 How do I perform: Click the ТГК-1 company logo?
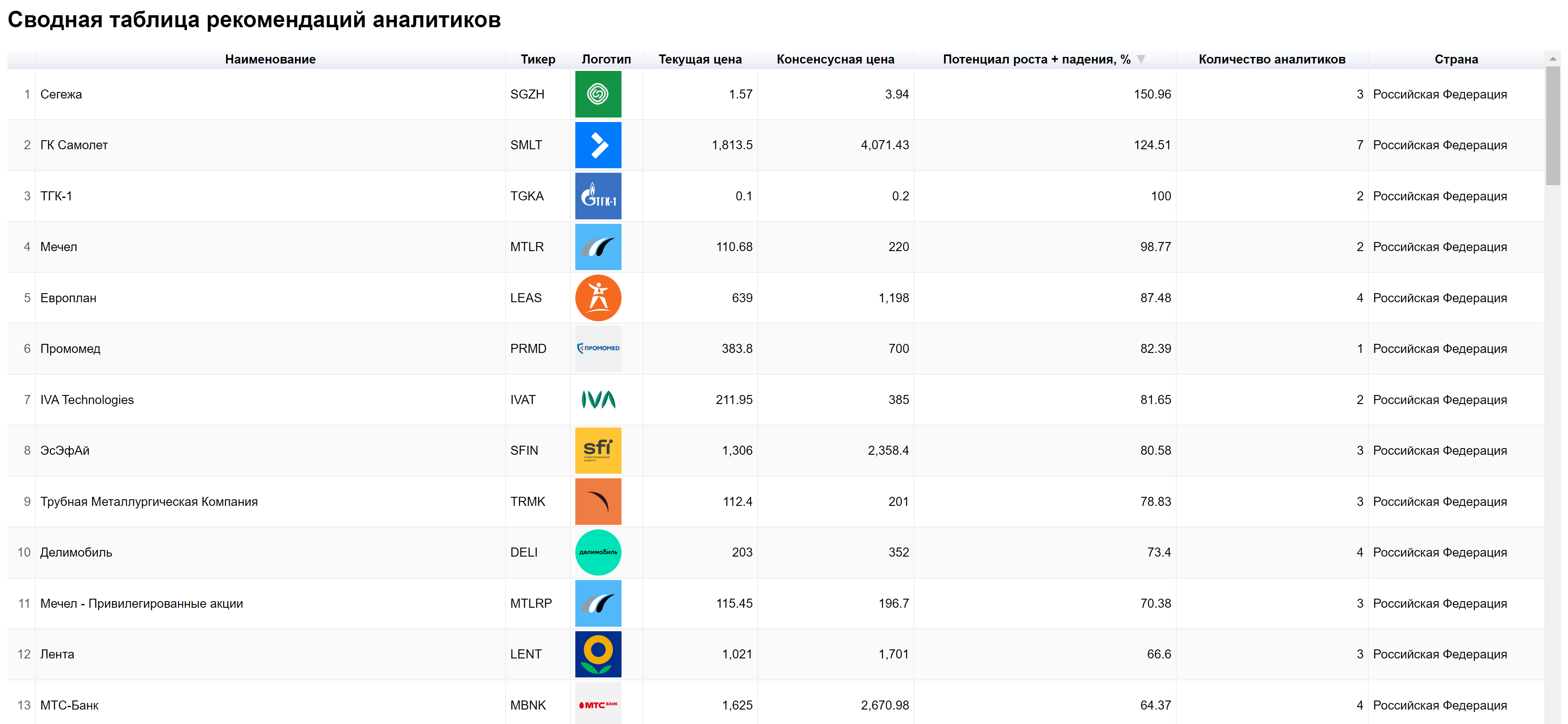pyautogui.click(x=598, y=196)
